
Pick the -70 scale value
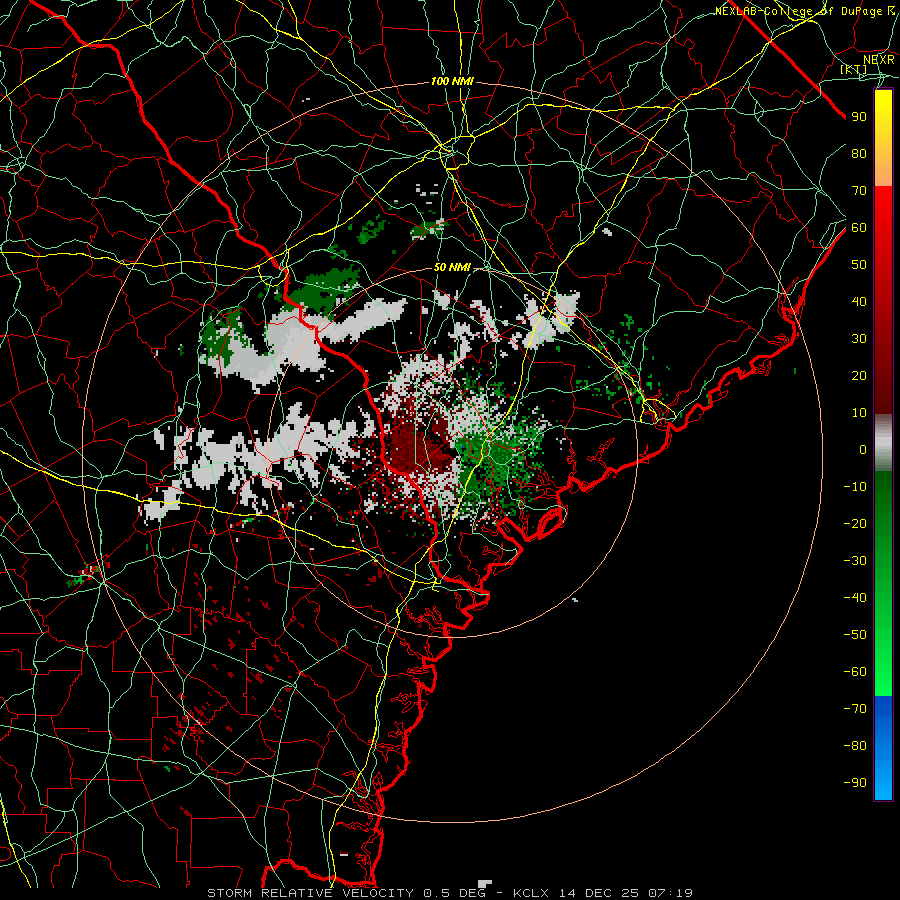coord(855,708)
